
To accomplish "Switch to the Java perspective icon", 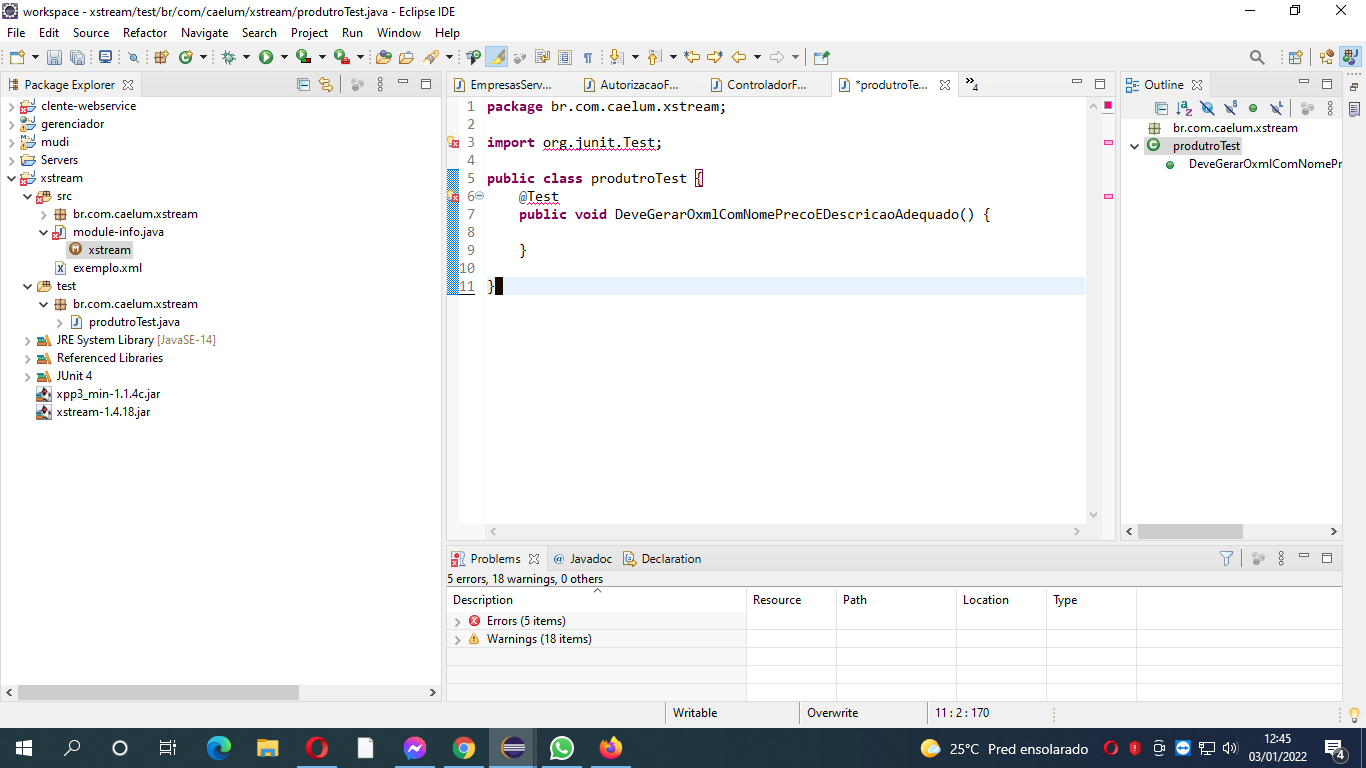I will tap(1350, 57).
